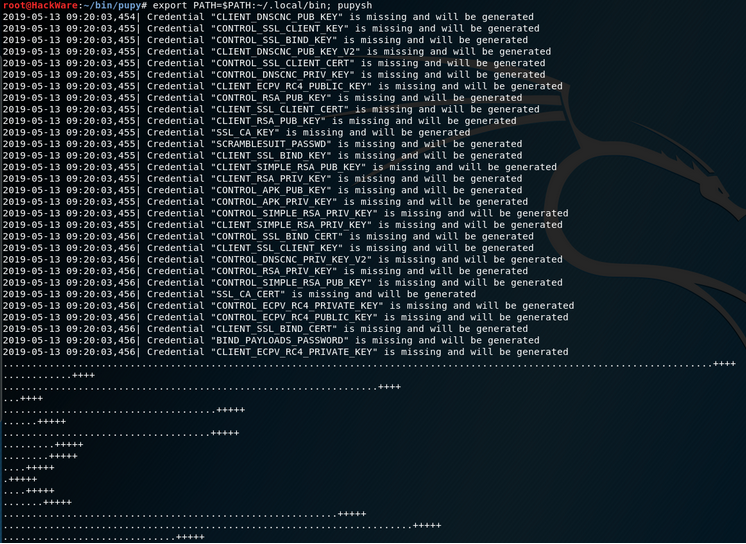Select "CLIENT_DNSCNC_PUB_KEY_V2" credential name
Screen dimensions: 746x544
[285, 51]
